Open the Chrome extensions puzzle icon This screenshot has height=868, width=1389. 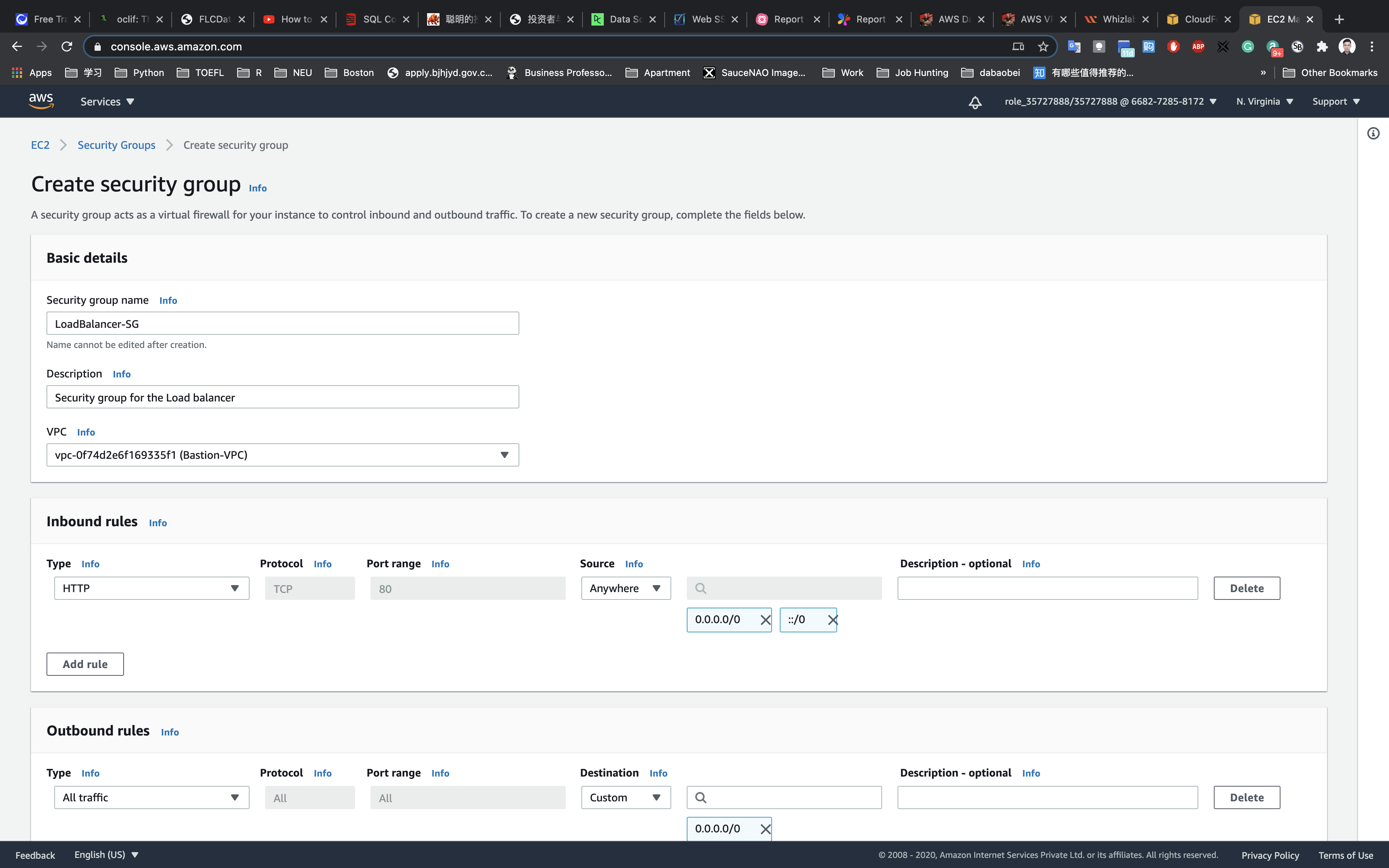pyautogui.click(x=1322, y=46)
